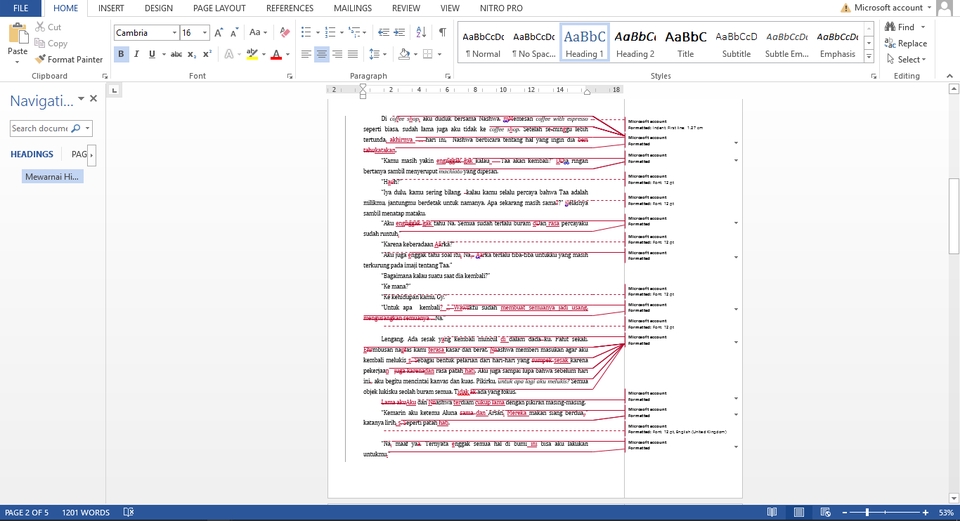The image size is (960, 521).
Task: Click Copy in Clipboard group
Action: tap(51, 43)
